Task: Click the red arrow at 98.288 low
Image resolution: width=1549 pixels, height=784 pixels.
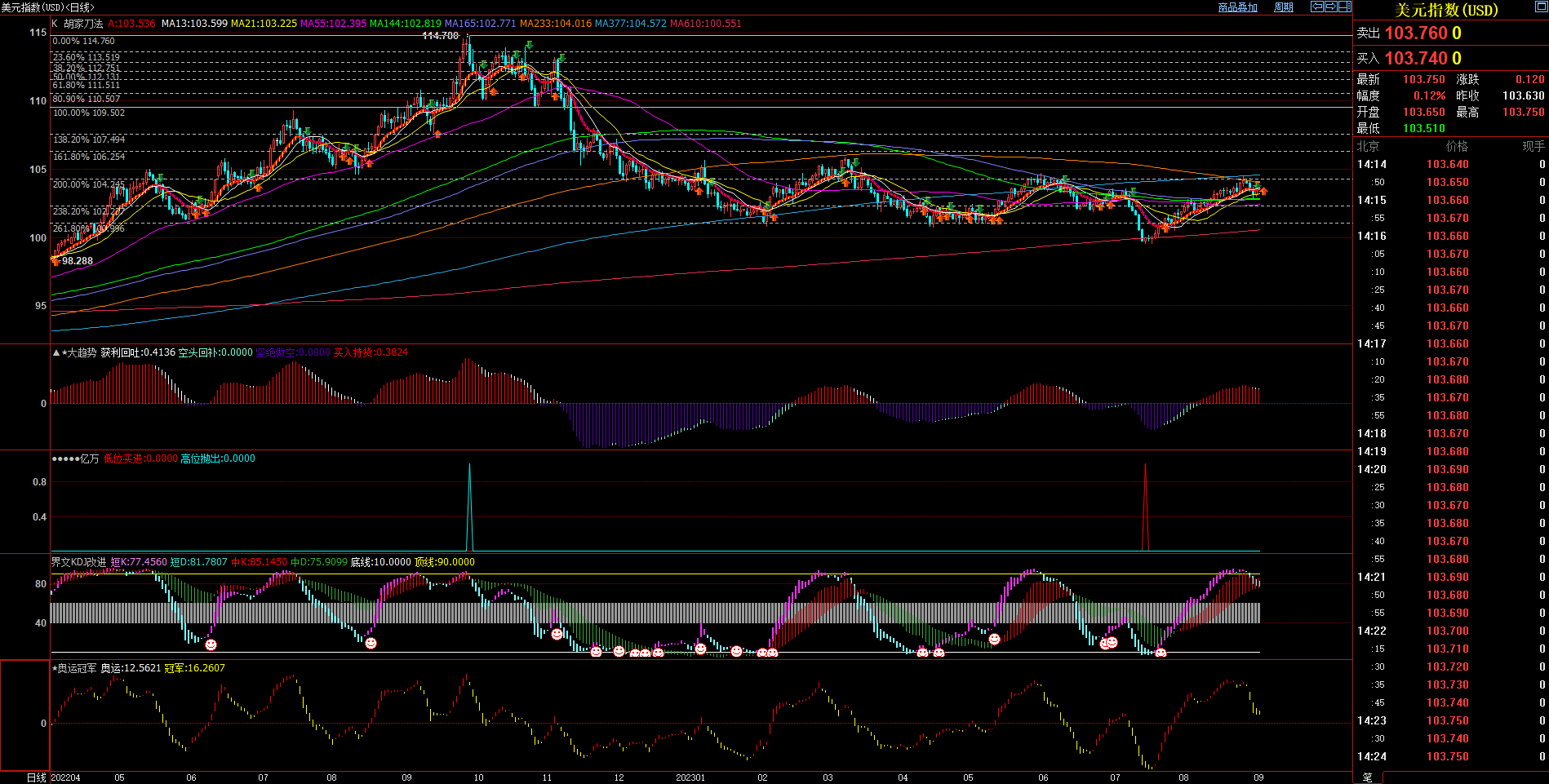Action: click(x=55, y=261)
